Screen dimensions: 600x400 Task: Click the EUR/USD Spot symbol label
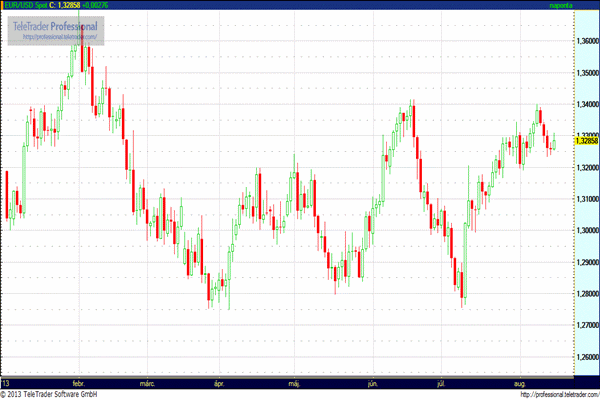tap(24, 6)
